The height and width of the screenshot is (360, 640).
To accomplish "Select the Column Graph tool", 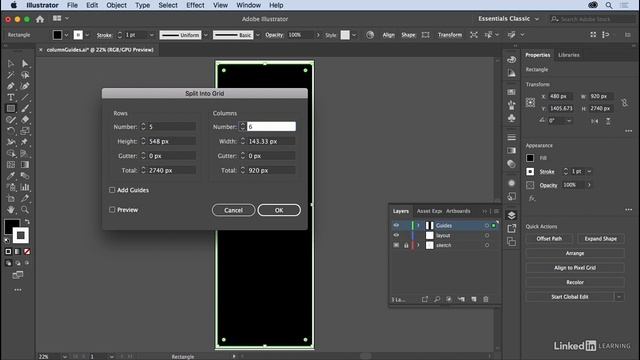I will click(25, 187).
